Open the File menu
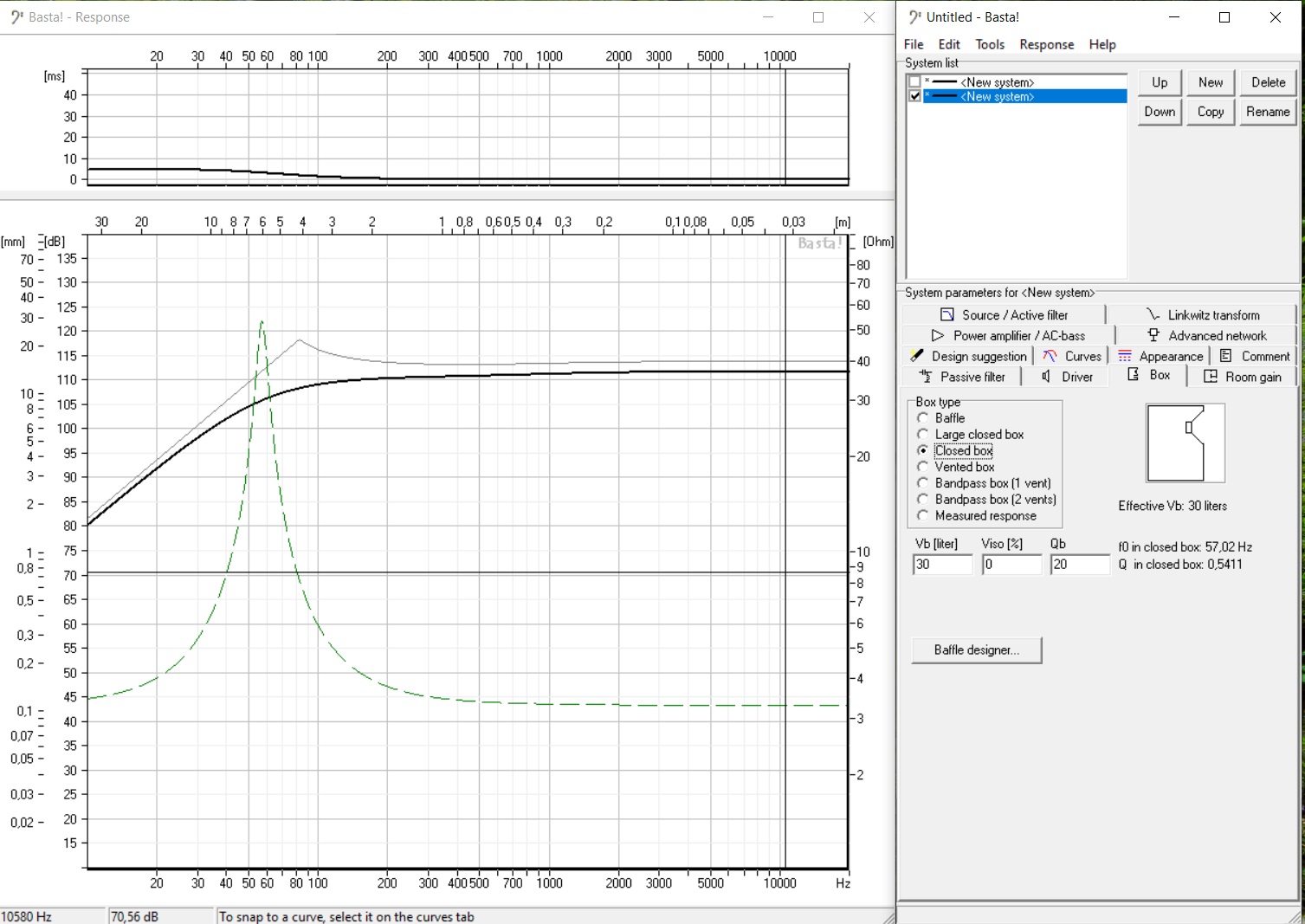Image resolution: width=1305 pixels, height=924 pixels. 914,44
